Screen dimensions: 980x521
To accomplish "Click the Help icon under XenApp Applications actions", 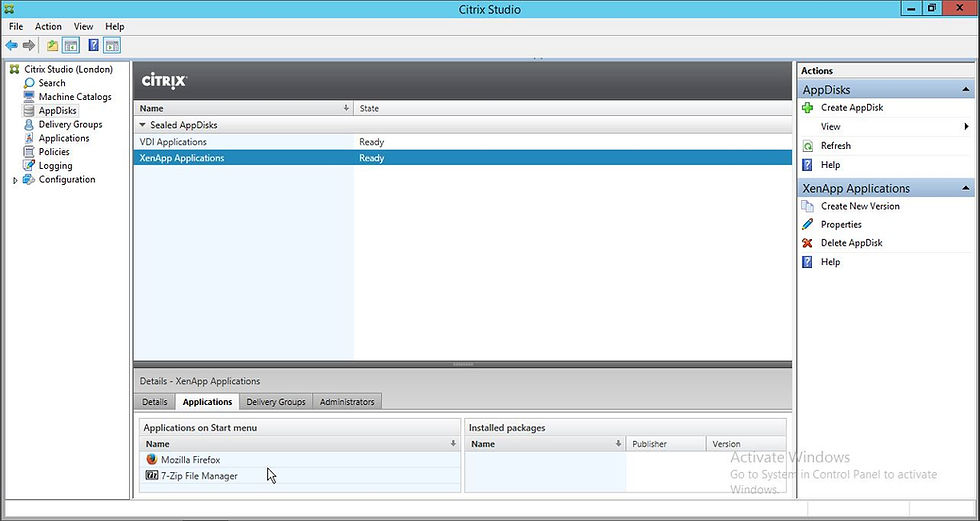I will tap(808, 262).
